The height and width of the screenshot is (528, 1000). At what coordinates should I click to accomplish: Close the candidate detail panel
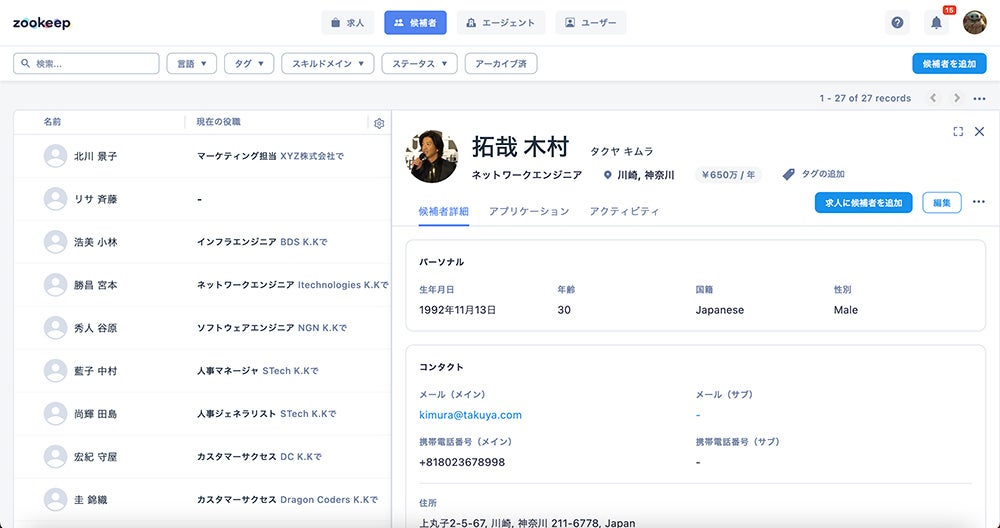[x=980, y=131]
